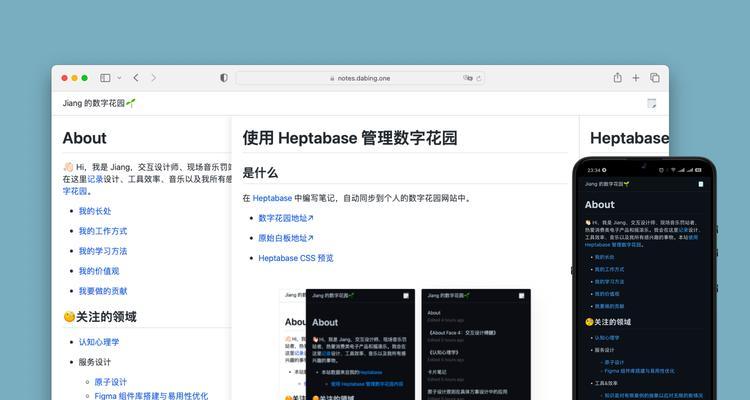Click note icon in dark card-list screenshot
The height and width of the screenshot is (400, 750).
[522, 296]
